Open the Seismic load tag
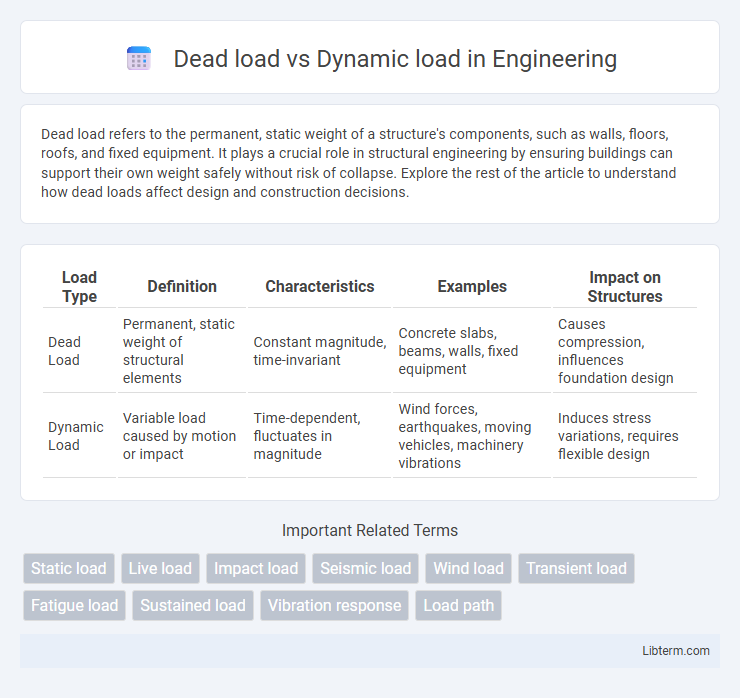Viewport: 740px width, 698px height. [365, 568]
